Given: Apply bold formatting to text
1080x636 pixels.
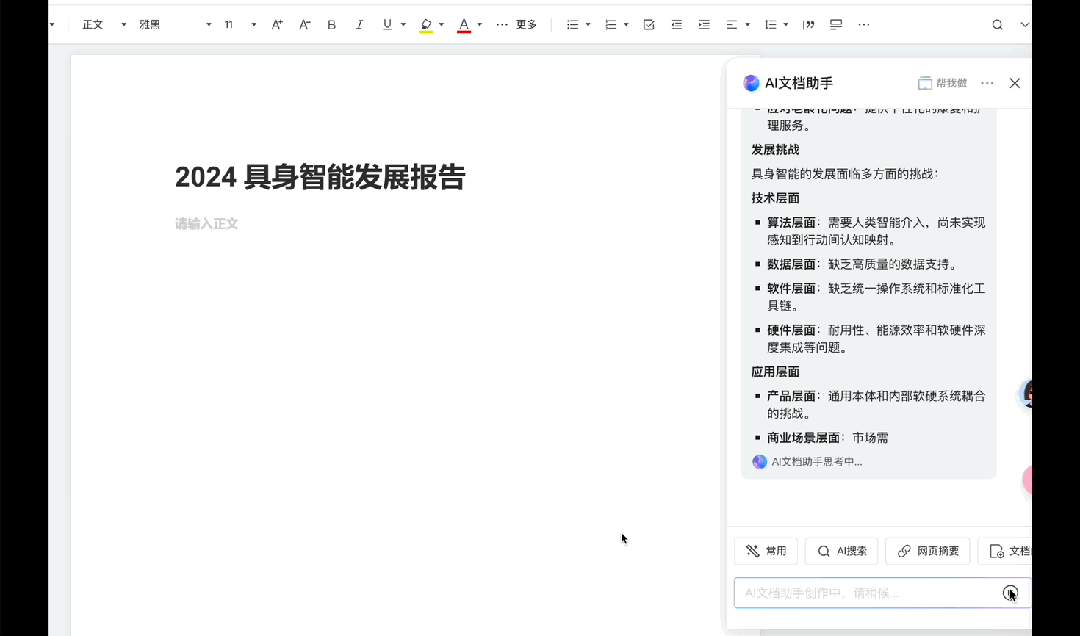Looking at the screenshot, I should [331, 24].
